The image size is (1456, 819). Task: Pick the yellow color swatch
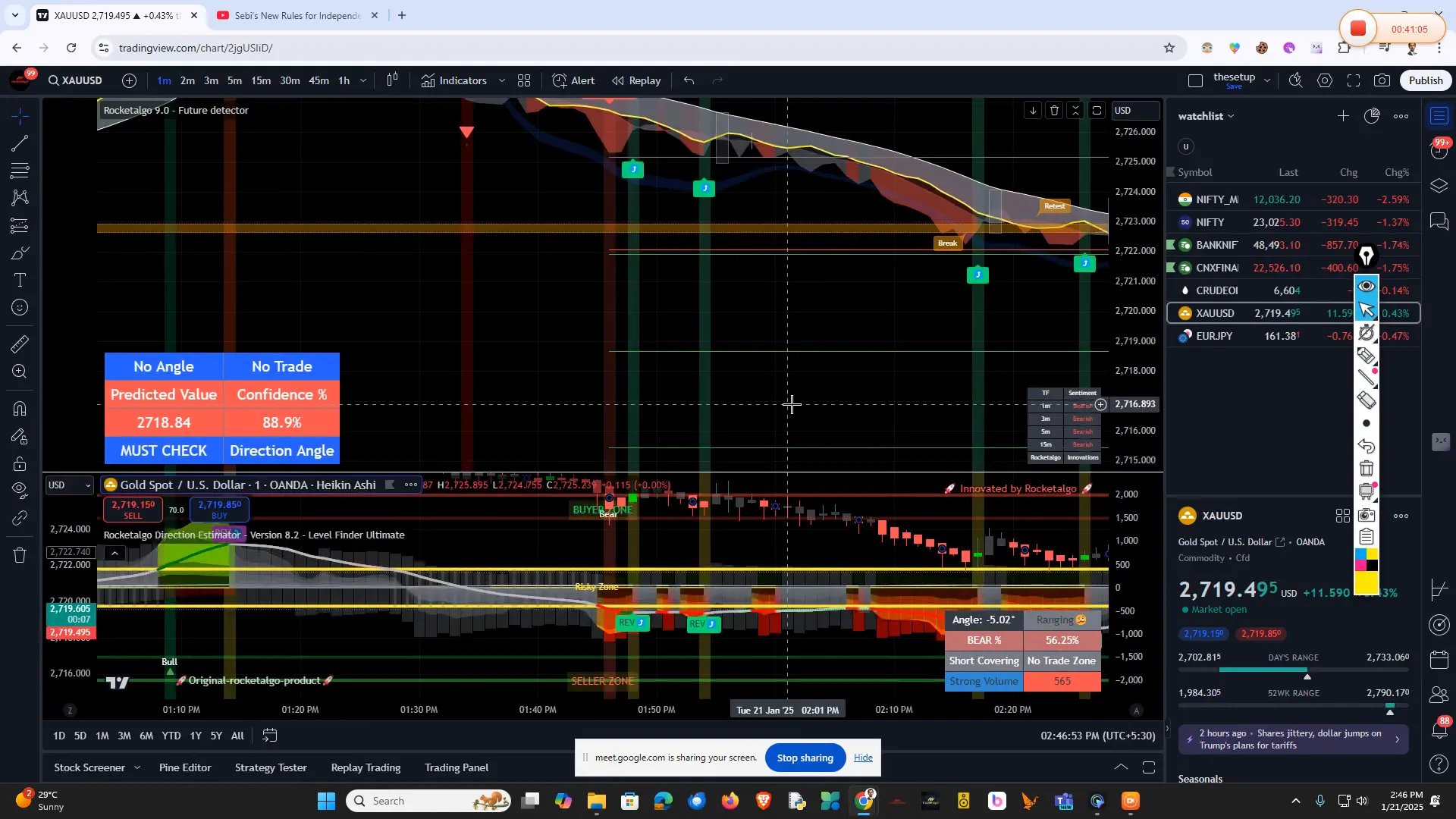1367,583
